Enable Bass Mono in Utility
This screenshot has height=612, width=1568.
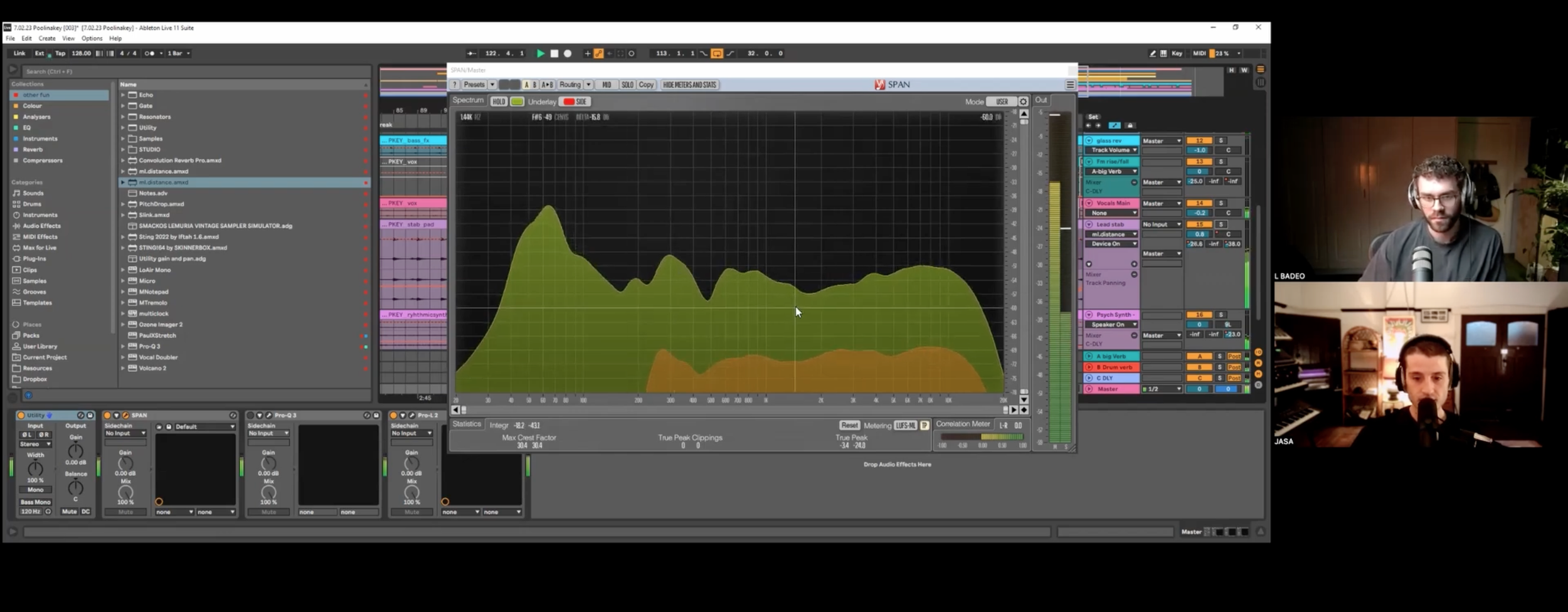click(x=36, y=502)
